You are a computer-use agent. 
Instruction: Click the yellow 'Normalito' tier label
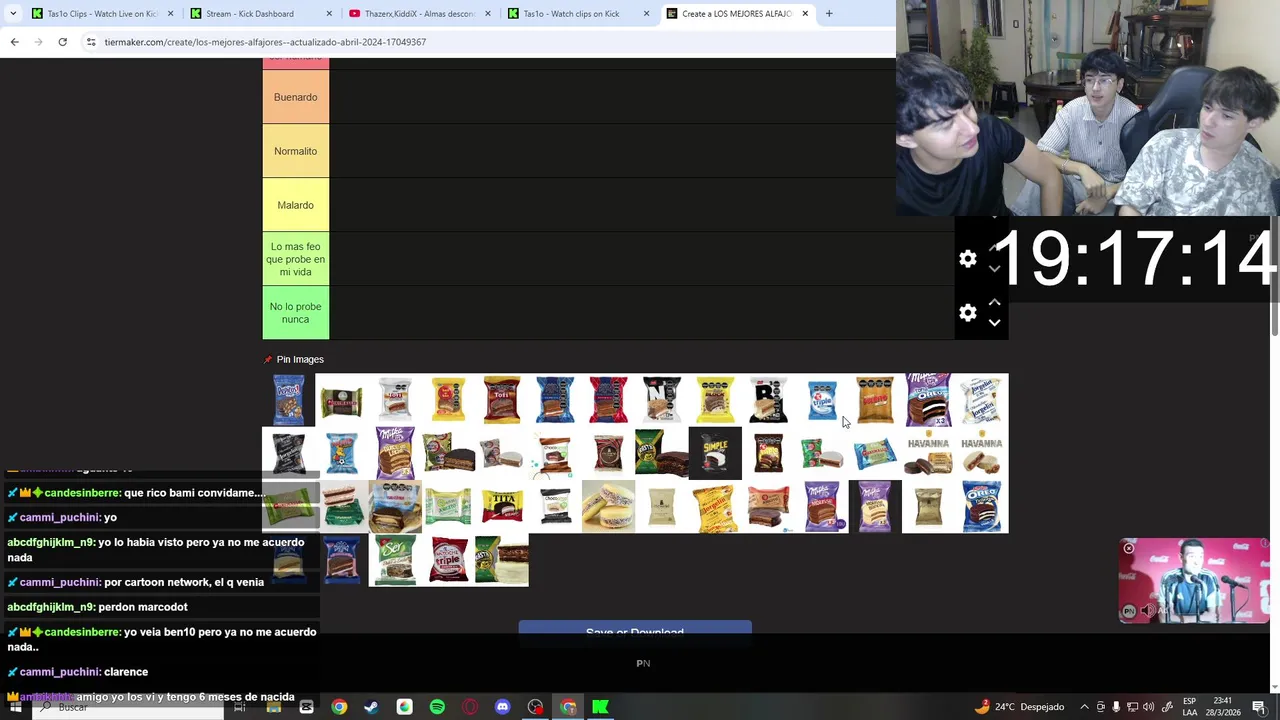pyautogui.click(x=296, y=151)
